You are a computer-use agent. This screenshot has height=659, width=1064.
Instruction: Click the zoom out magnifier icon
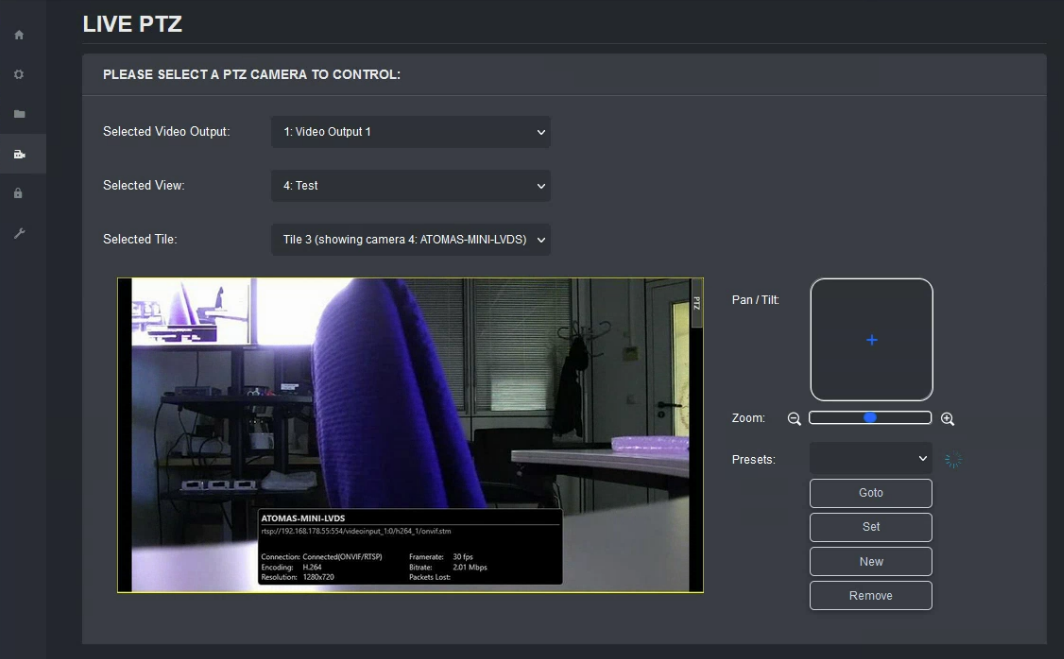tap(794, 419)
